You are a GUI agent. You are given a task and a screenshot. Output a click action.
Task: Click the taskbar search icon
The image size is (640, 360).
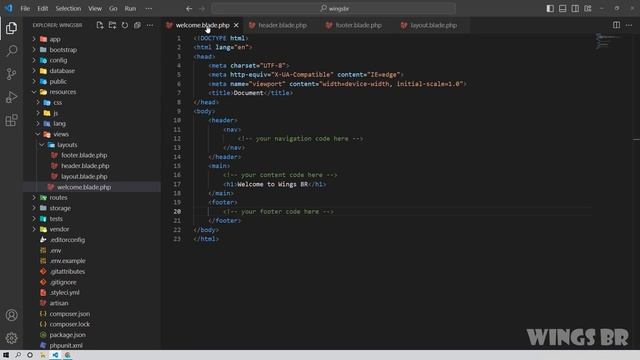tap(18, 355)
